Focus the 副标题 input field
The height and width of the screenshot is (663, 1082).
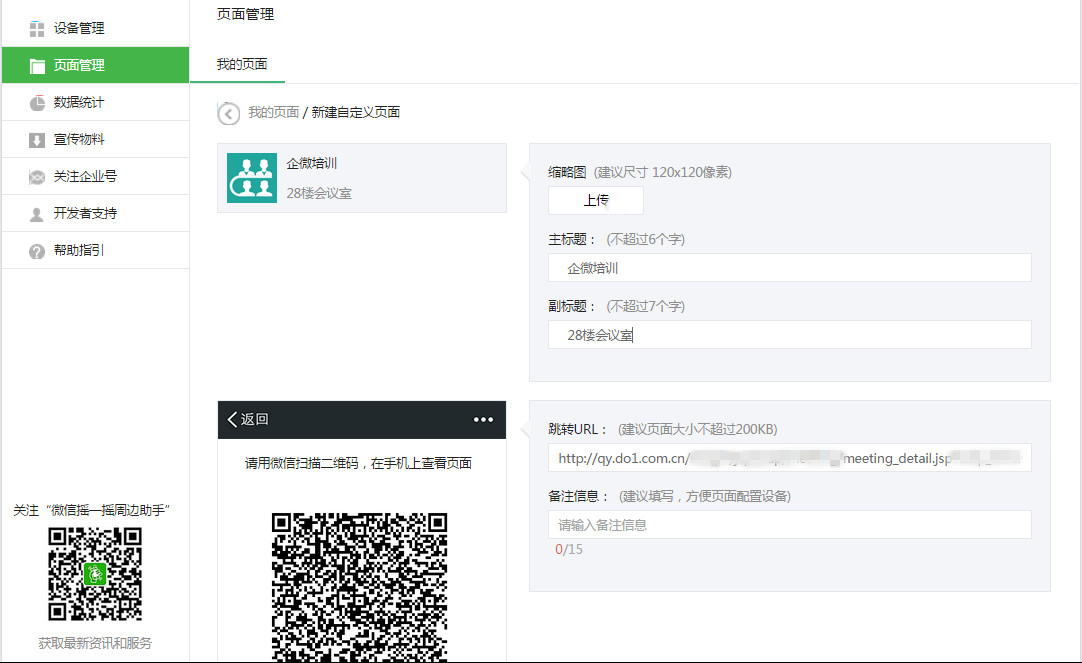(x=790, y=335)
